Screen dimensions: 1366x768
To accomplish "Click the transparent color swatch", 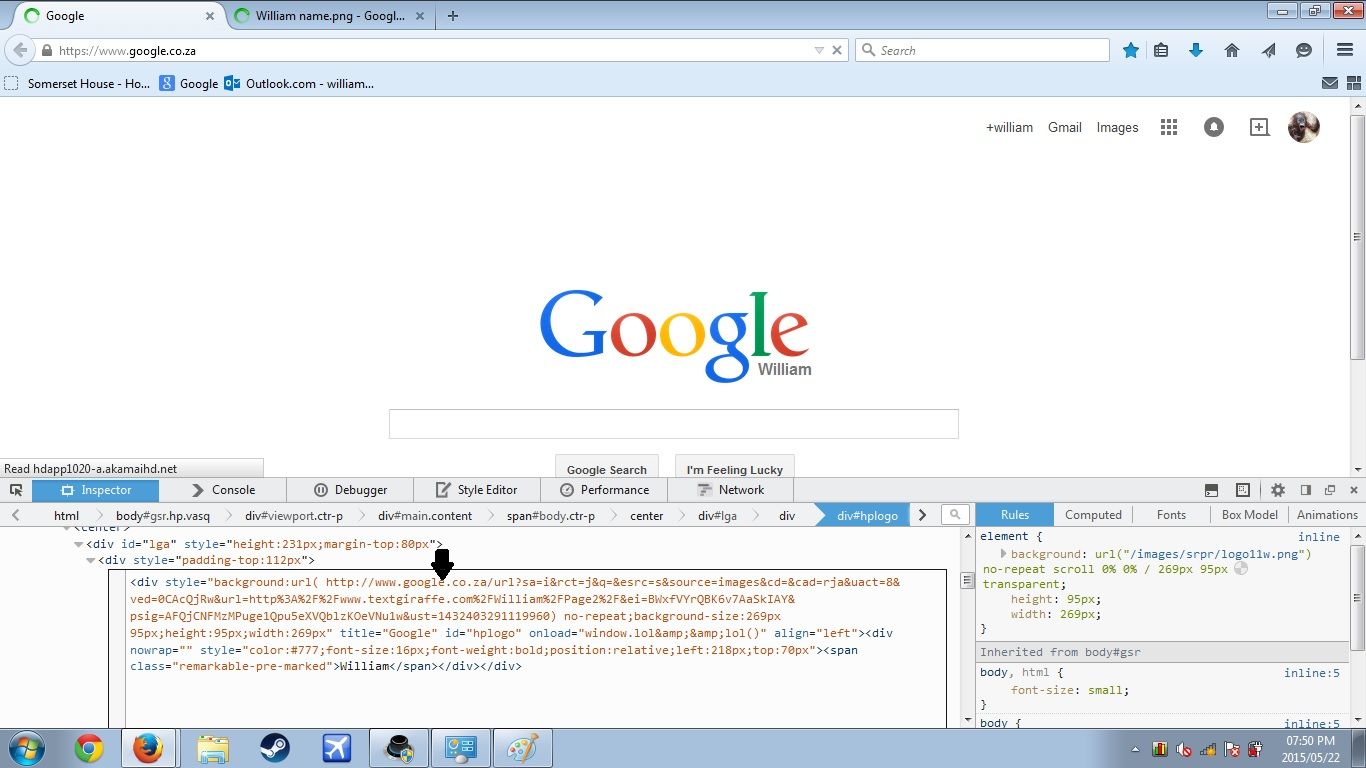I will point(1241,569).
